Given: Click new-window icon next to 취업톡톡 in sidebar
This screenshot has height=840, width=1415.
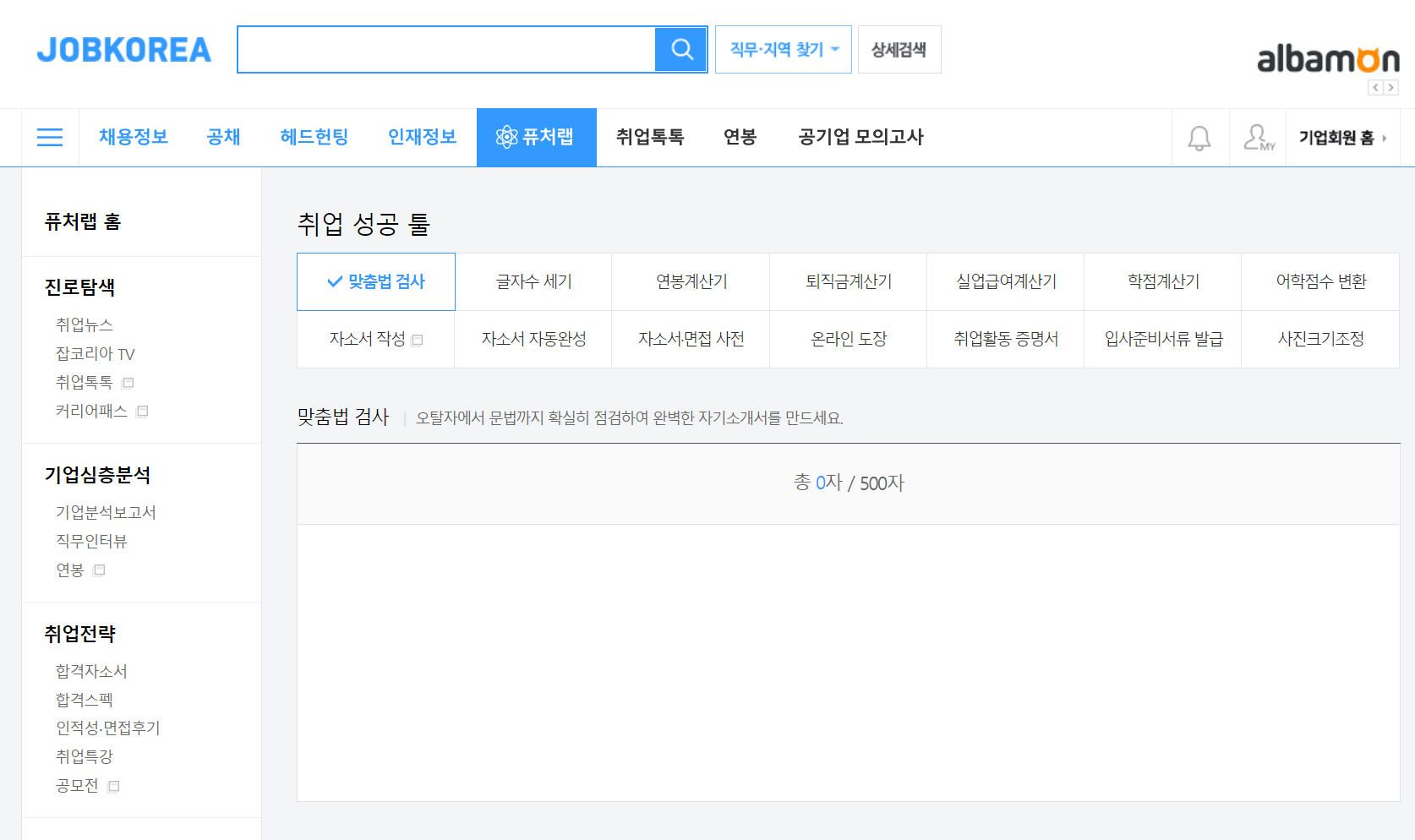Looking at the screenshot, I should (128, 383).
